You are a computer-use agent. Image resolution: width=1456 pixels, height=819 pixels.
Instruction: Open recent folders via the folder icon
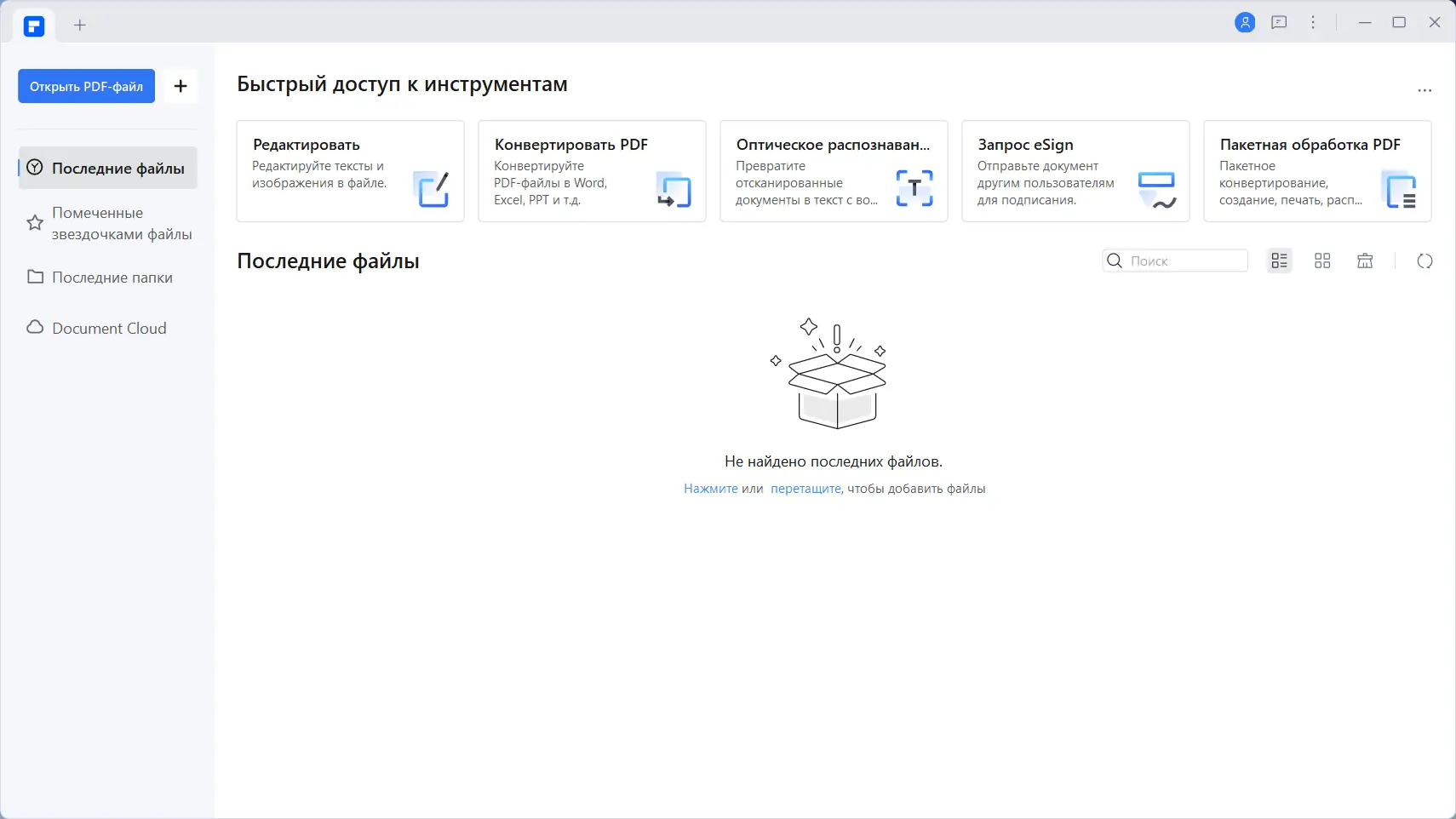[34, 277]
